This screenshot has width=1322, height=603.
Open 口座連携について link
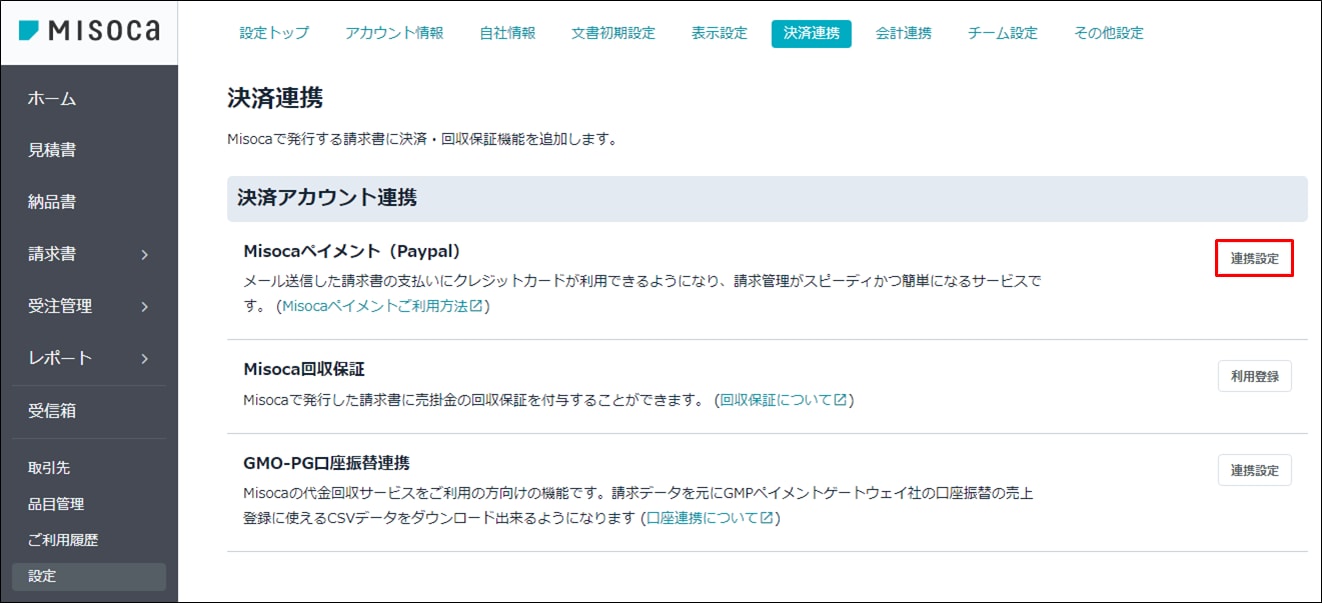coord(710,518)
